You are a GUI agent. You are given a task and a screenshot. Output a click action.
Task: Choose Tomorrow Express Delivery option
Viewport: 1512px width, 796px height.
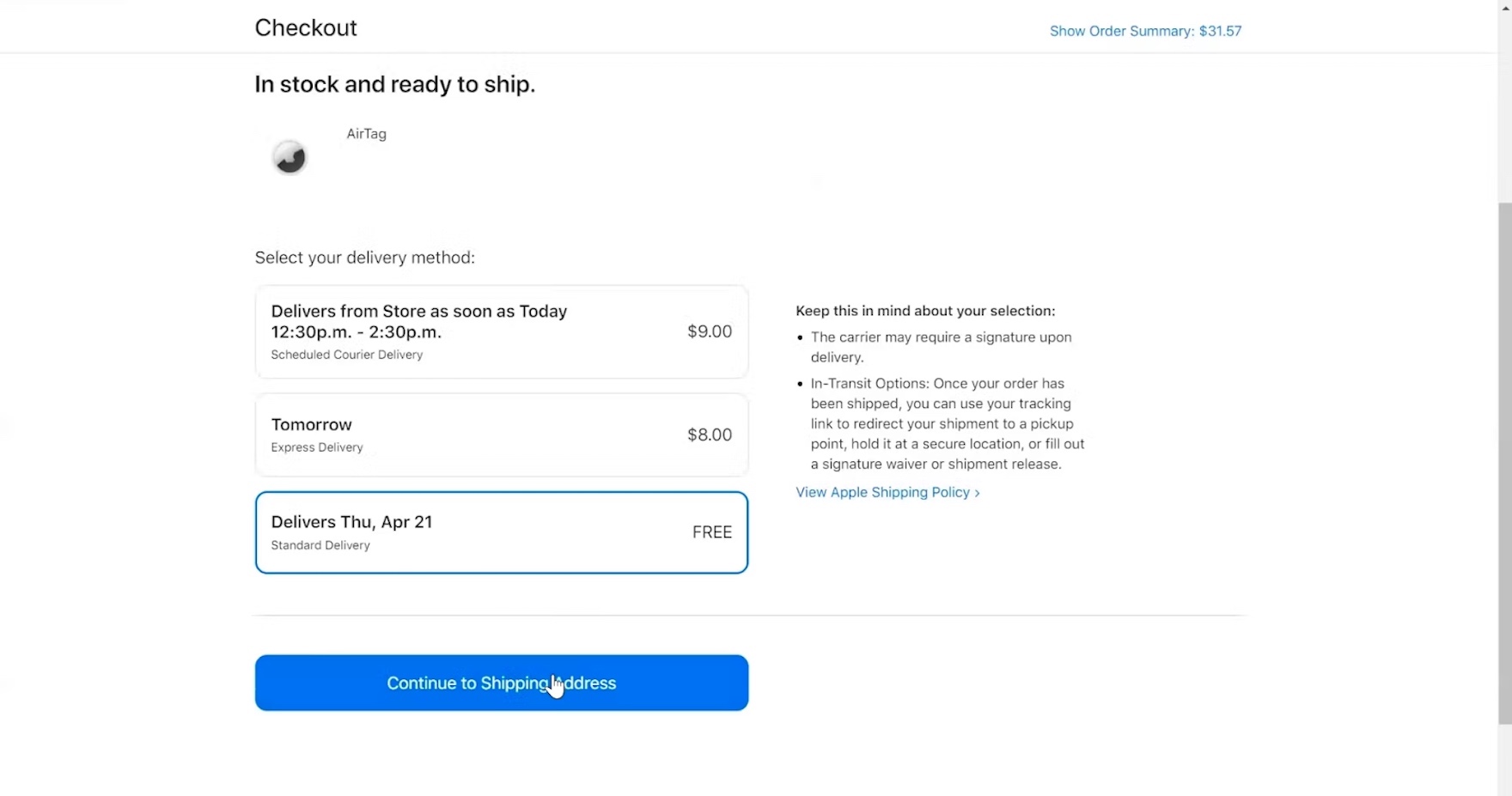pyautogui.click(x=501, y=434)
